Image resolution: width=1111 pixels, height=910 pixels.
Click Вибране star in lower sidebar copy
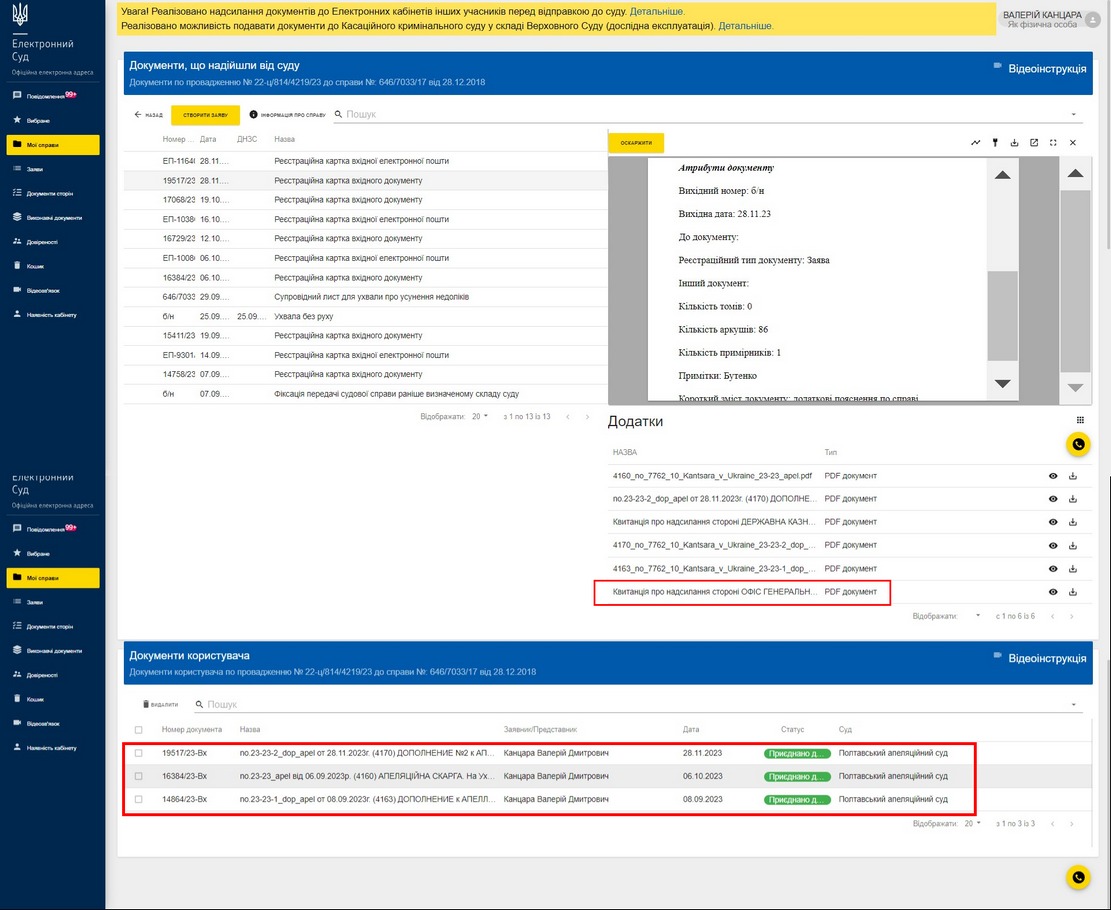pyautogui.click(x=17, y=553)
